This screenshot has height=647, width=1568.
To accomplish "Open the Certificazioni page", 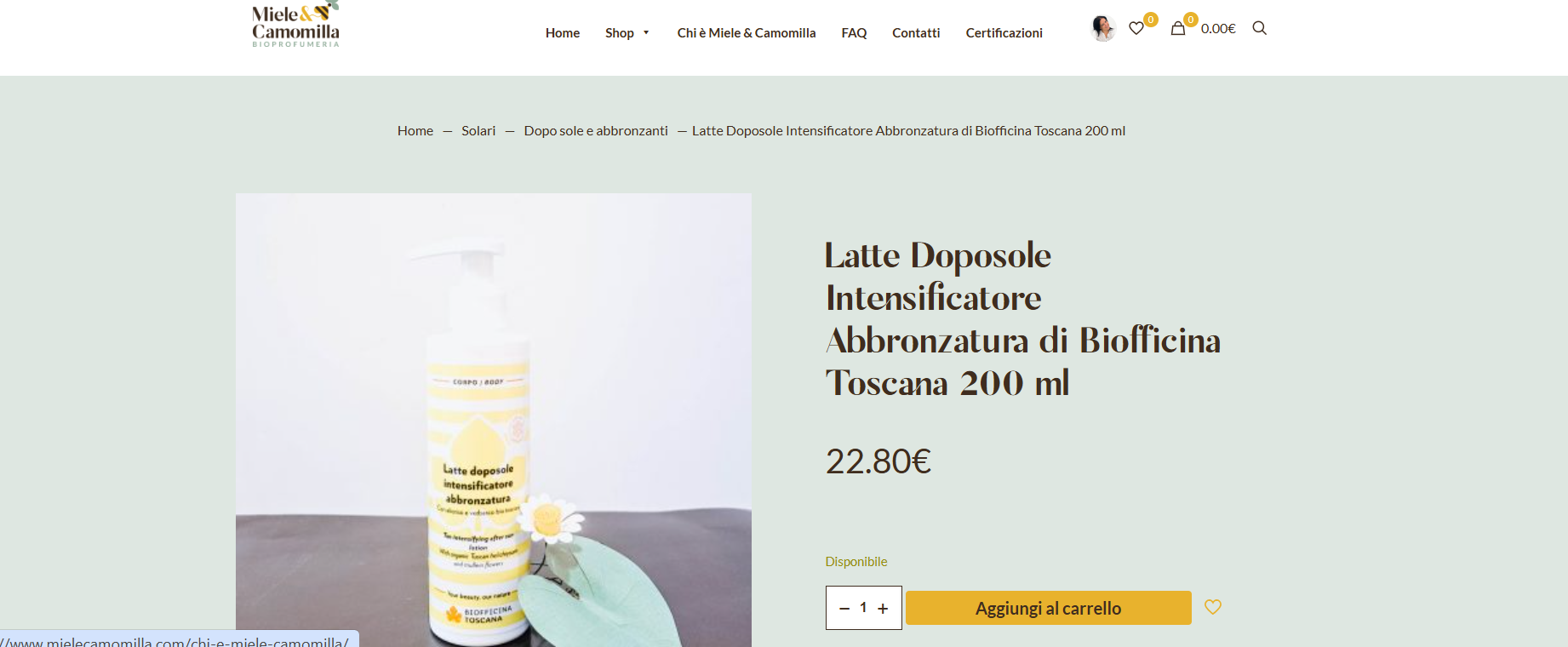I will [1004, 32].
